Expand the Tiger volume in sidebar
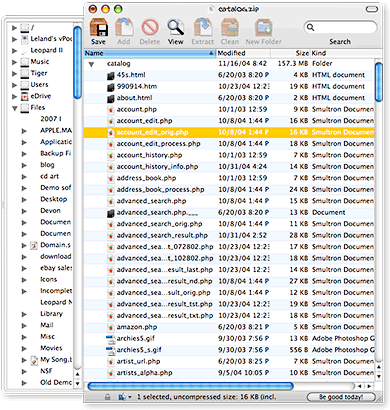 [14, 73]
